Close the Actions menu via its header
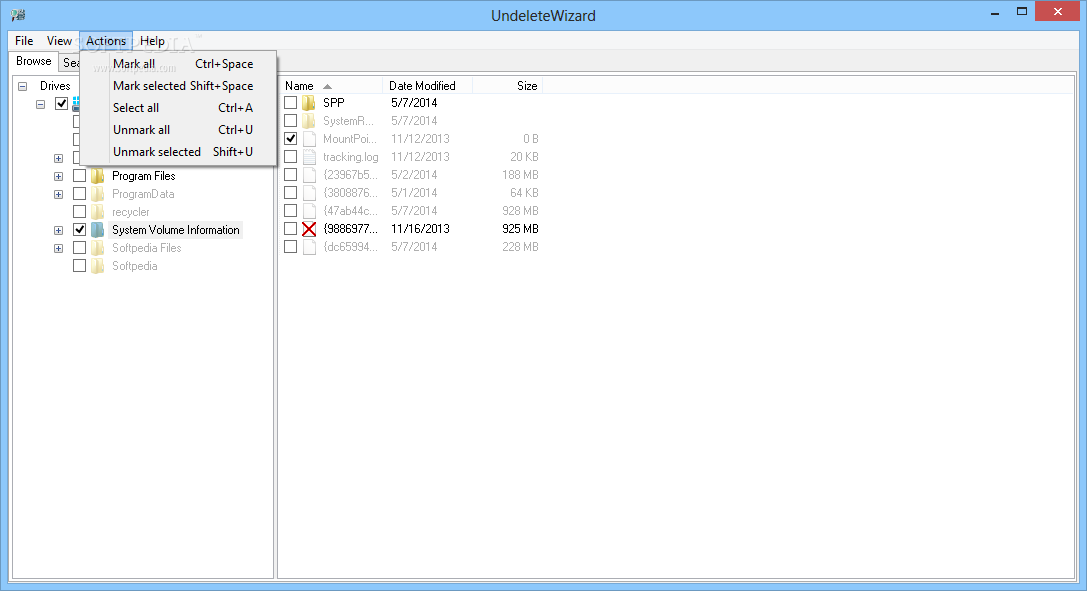Image resolution: width=1087 pixels, height=591 pixels. (106, 41)
